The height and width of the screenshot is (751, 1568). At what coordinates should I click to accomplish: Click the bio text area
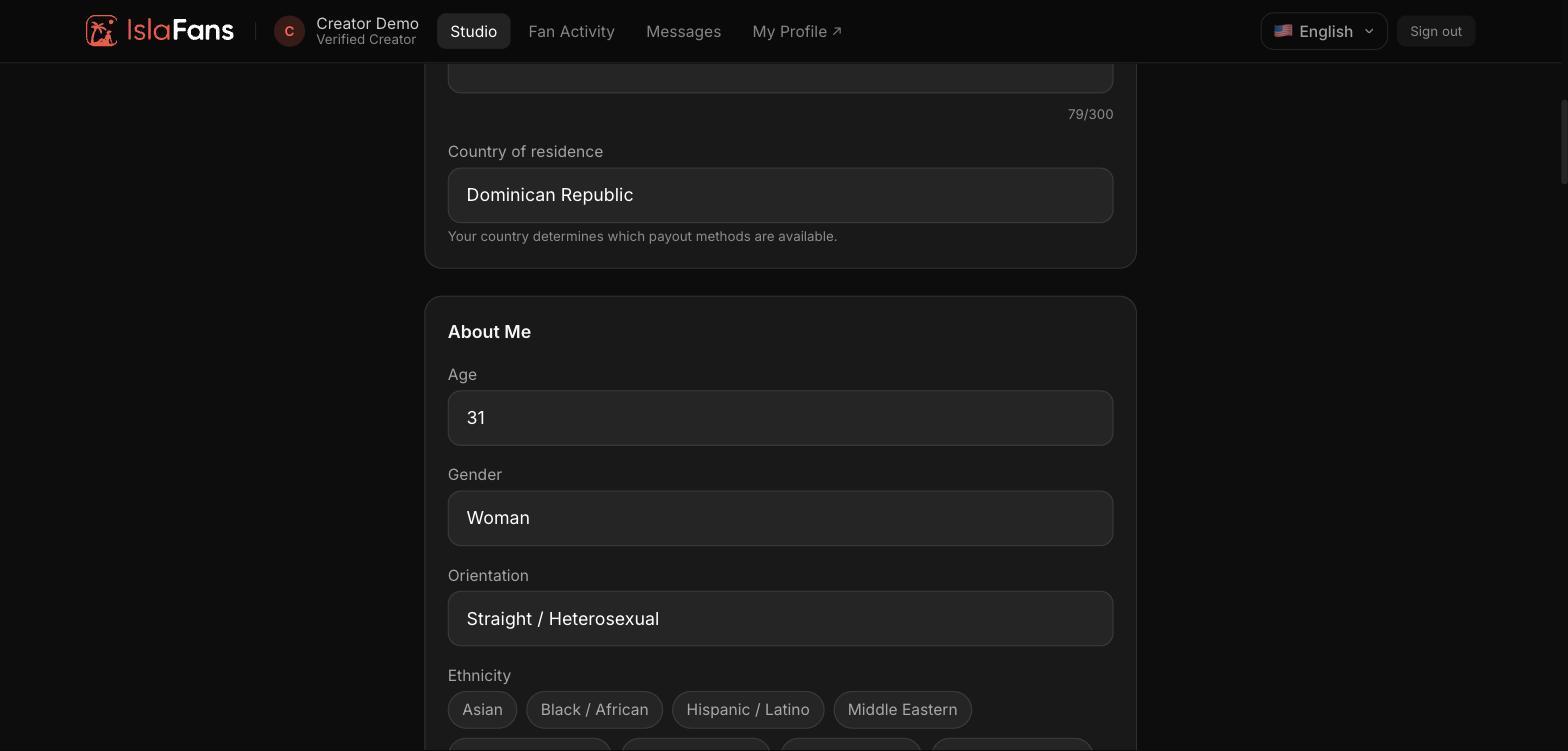780,77
